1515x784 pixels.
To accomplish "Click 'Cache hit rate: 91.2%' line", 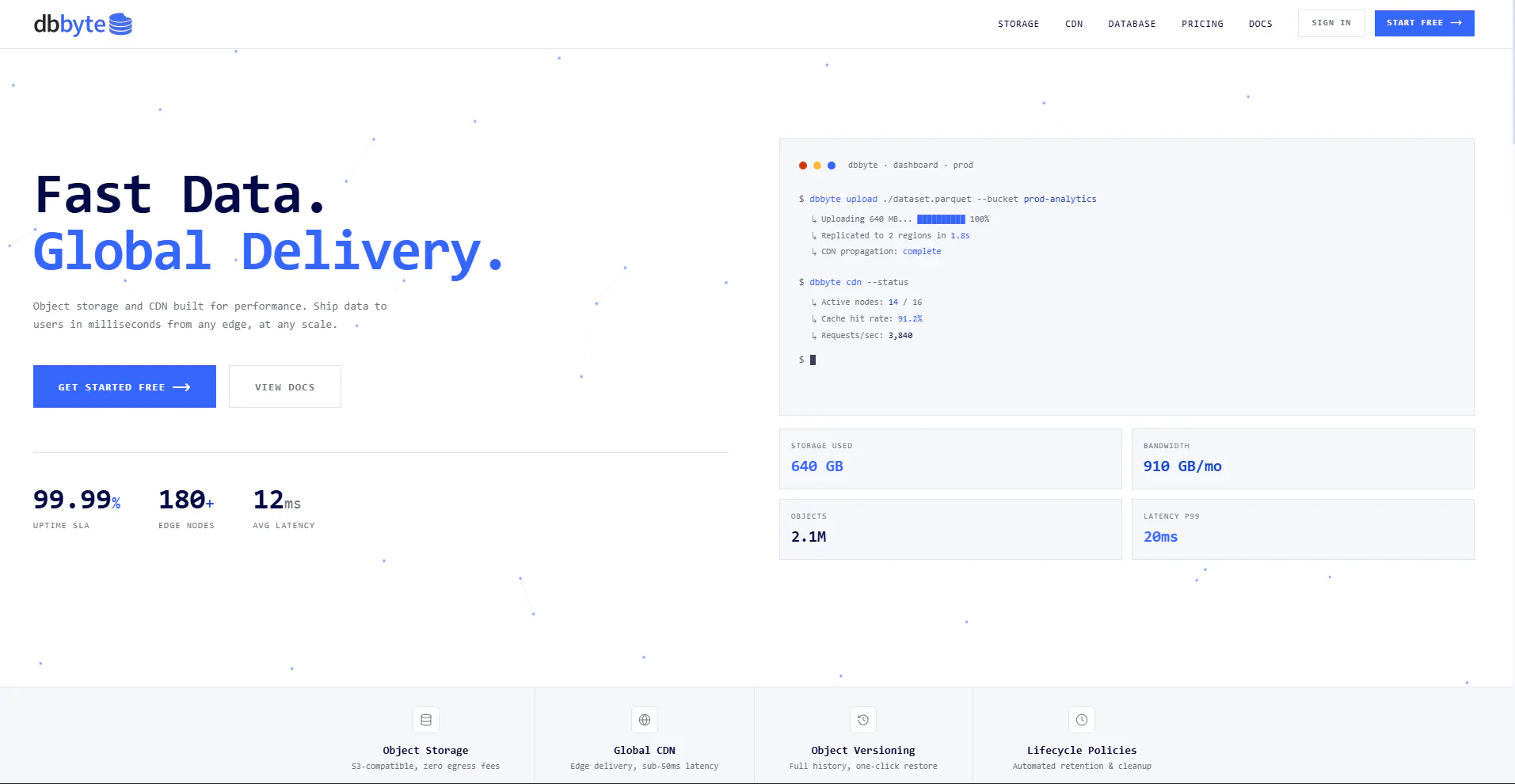I will (x=867, y=318).
